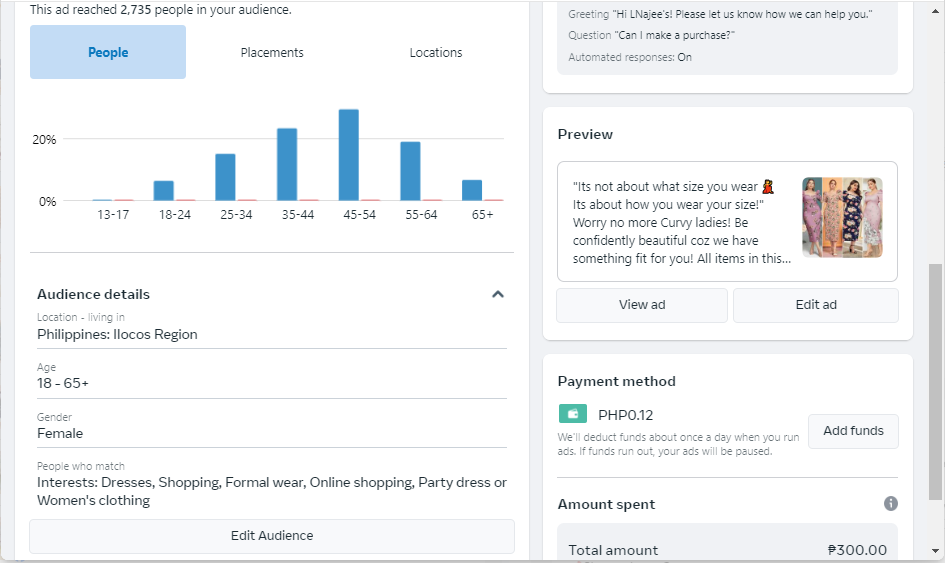Screen dimensions: 945x563
Task: Open Edit ad for this ad
Action: tap(816, 305)
